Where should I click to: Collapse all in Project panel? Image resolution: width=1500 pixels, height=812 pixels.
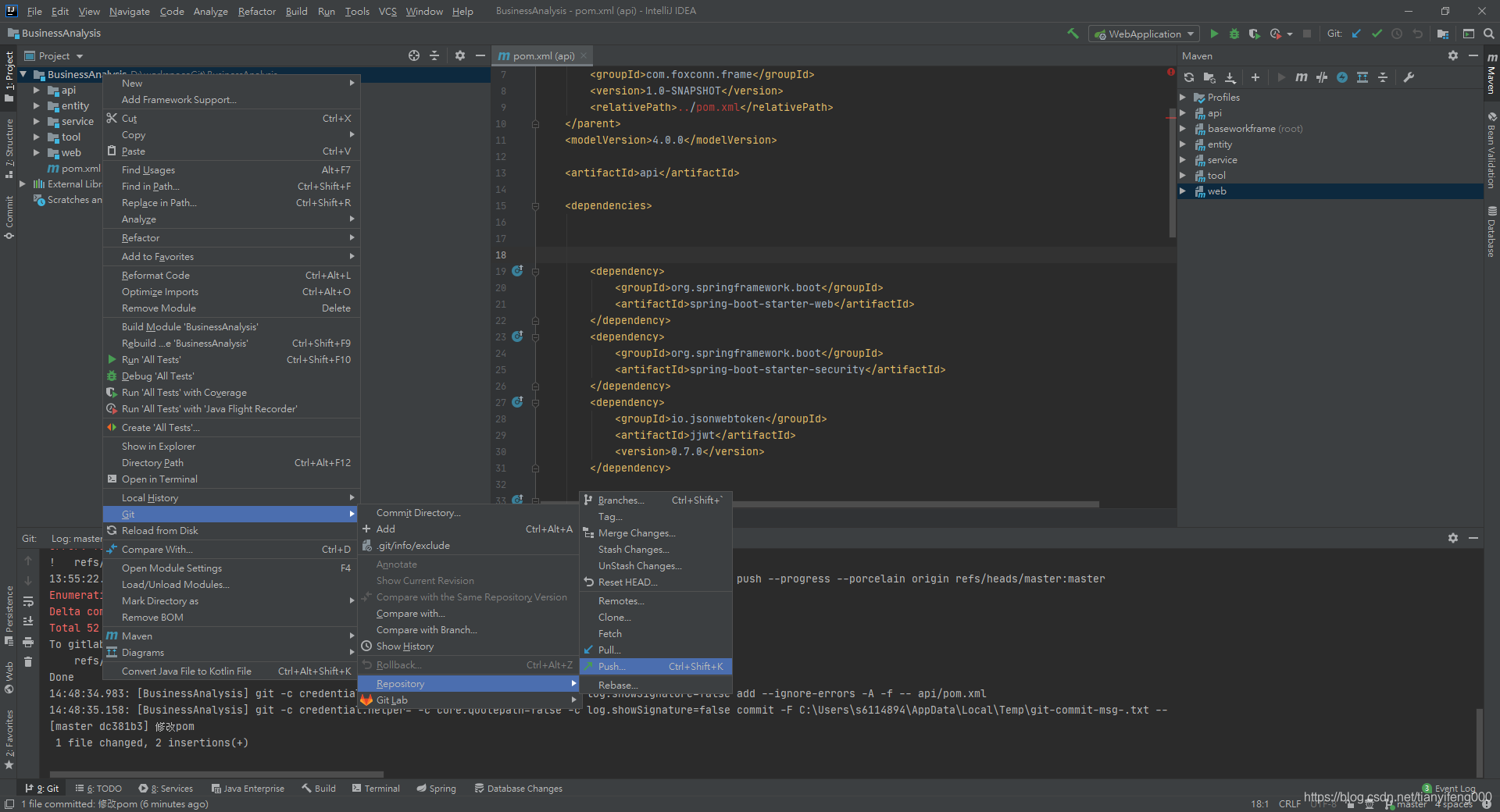434,55
